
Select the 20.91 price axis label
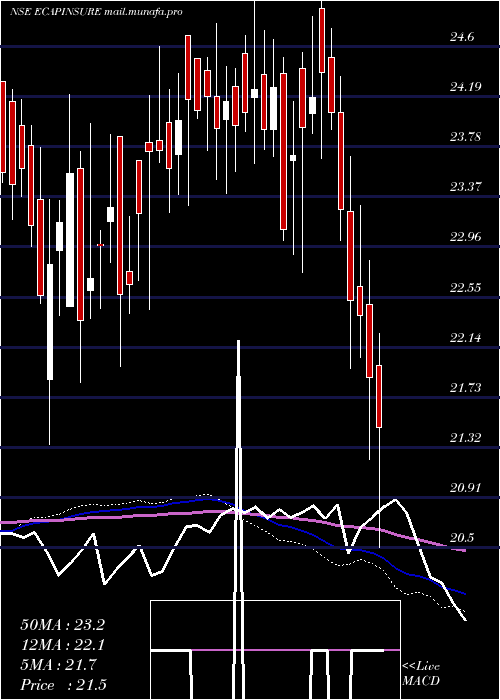point(466,488)
